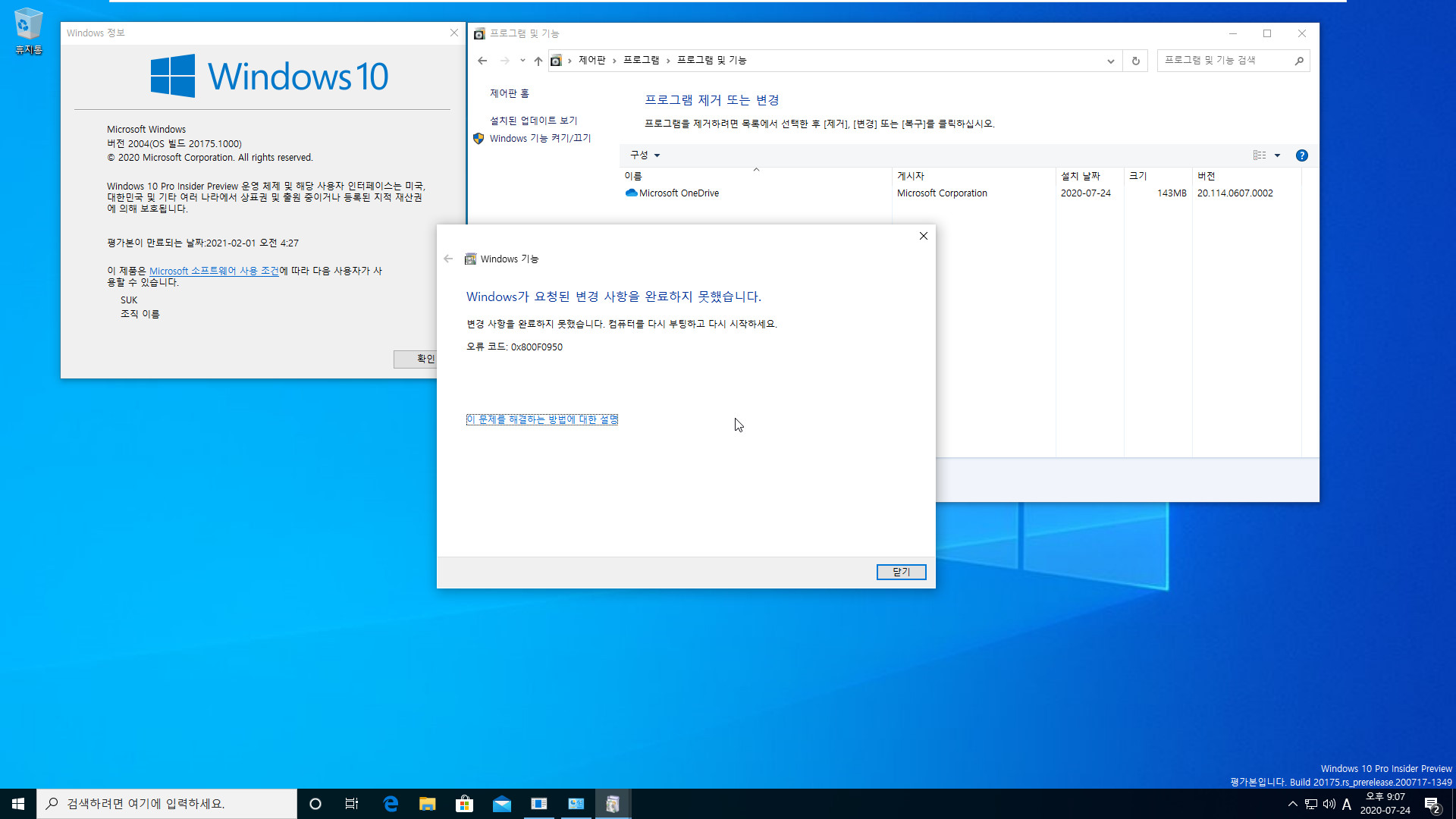Show hidden system tray icons chevron
The height and width of the screenshot is (819, 1456).
click(x=1292, y=804)
